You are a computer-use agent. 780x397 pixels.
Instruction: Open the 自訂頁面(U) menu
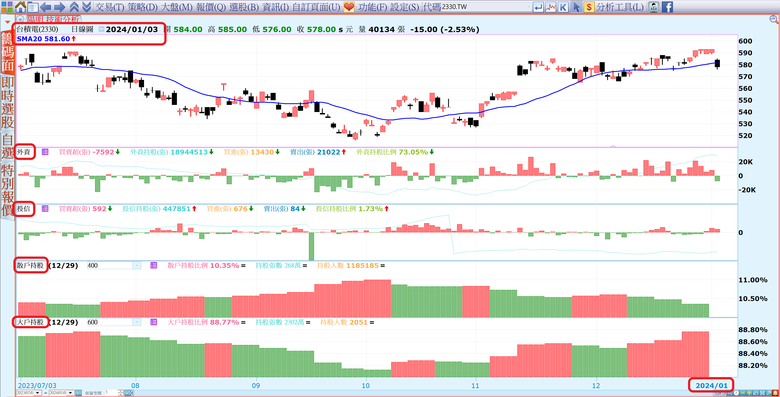tap(316, 7)
